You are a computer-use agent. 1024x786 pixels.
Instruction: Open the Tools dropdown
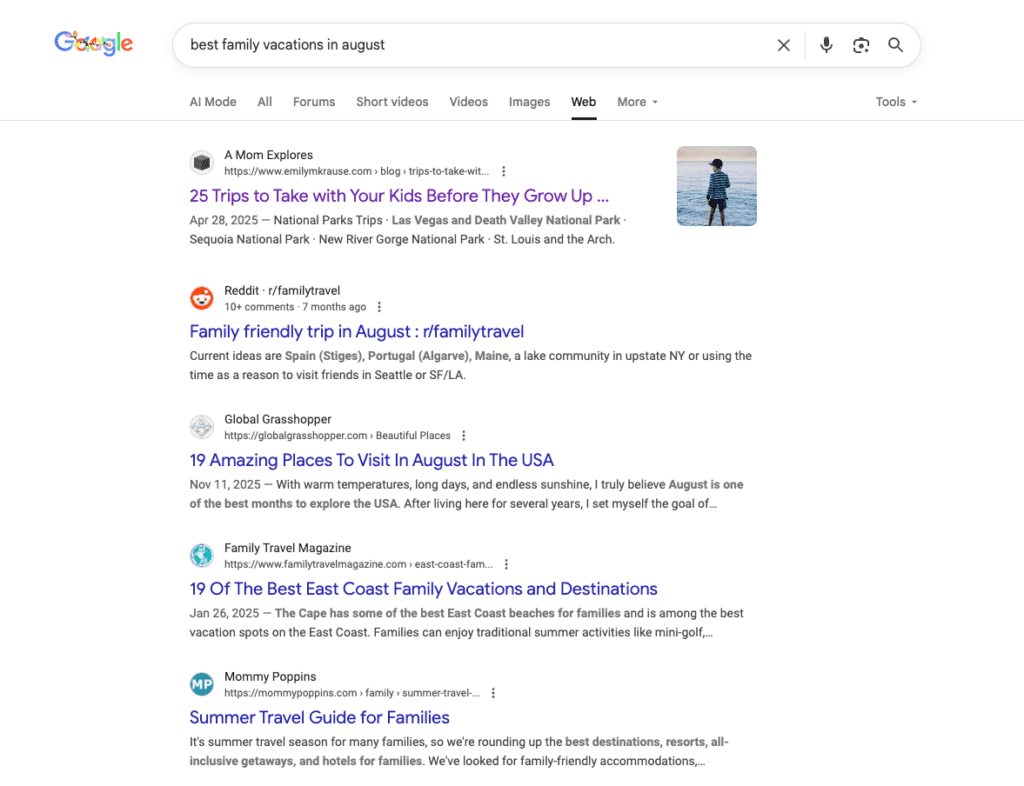click(x=896, y=102)
